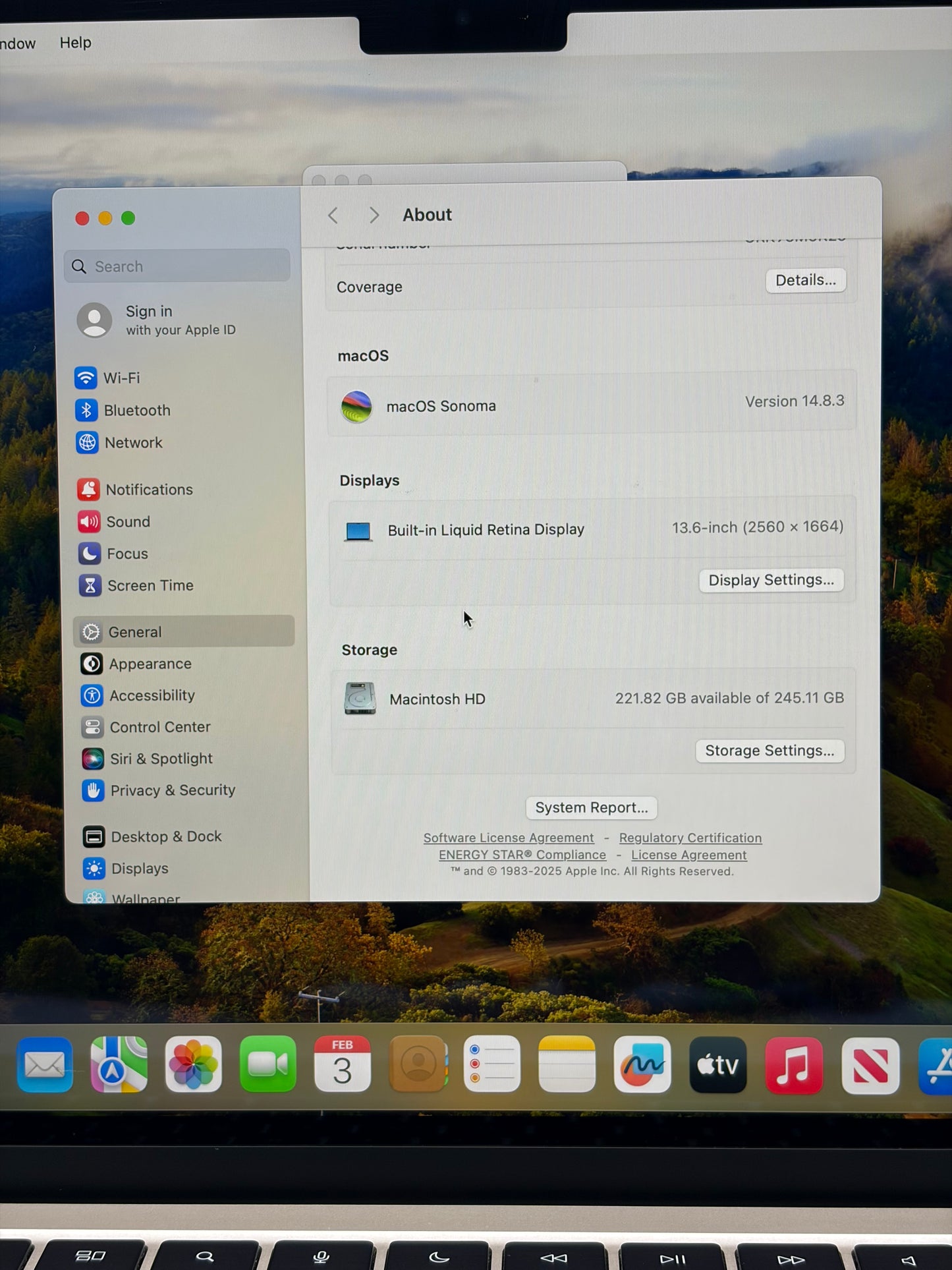Viewport: 952px width, 1270px height.
Task: Launch Music from the Dock
Action: 794,1066
